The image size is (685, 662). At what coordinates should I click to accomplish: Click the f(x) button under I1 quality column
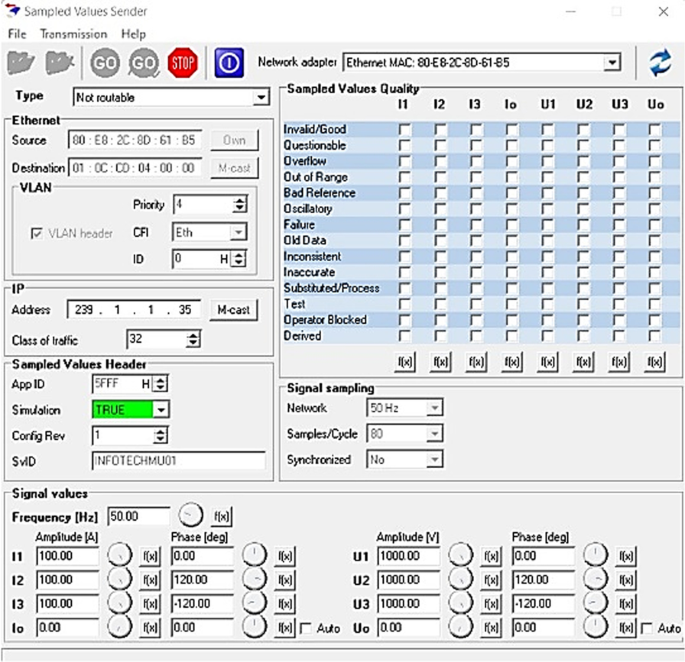pyautogui.click(x=404, y=361)
